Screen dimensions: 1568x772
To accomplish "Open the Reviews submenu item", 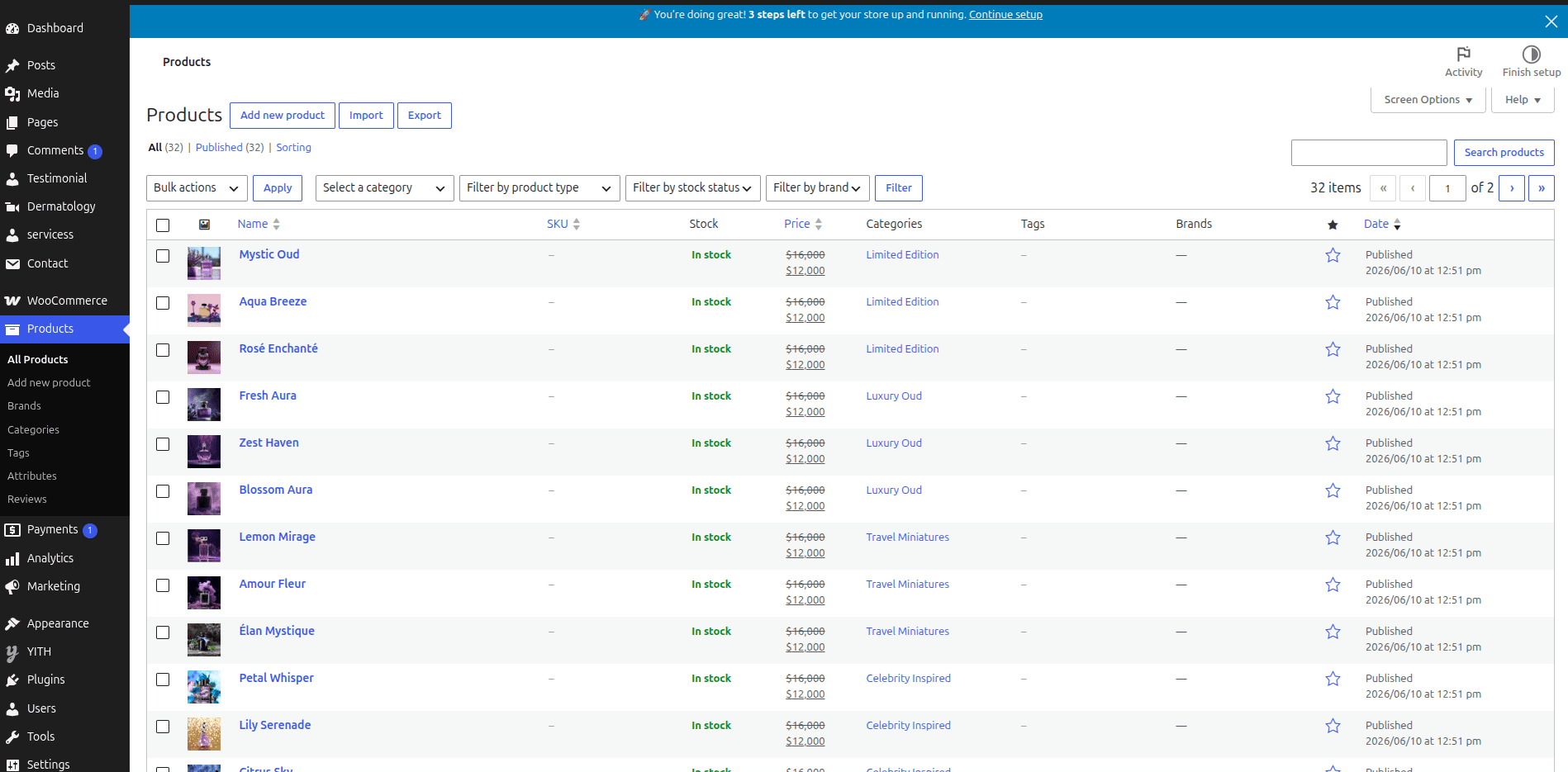I will (27, 500).
